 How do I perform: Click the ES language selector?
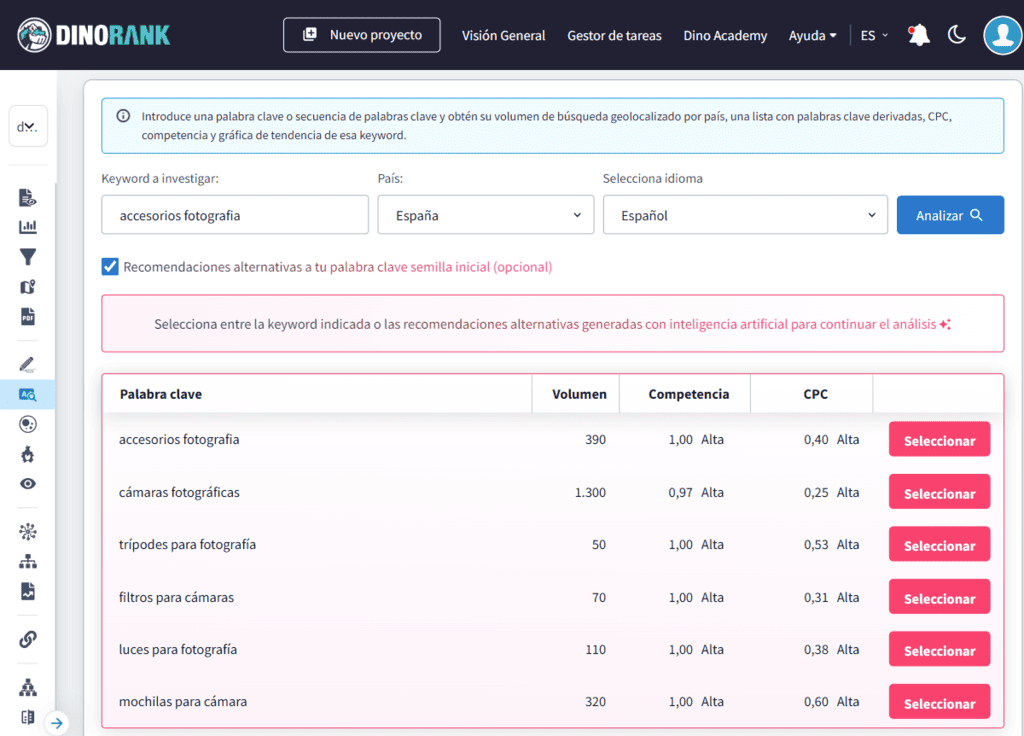872,34
